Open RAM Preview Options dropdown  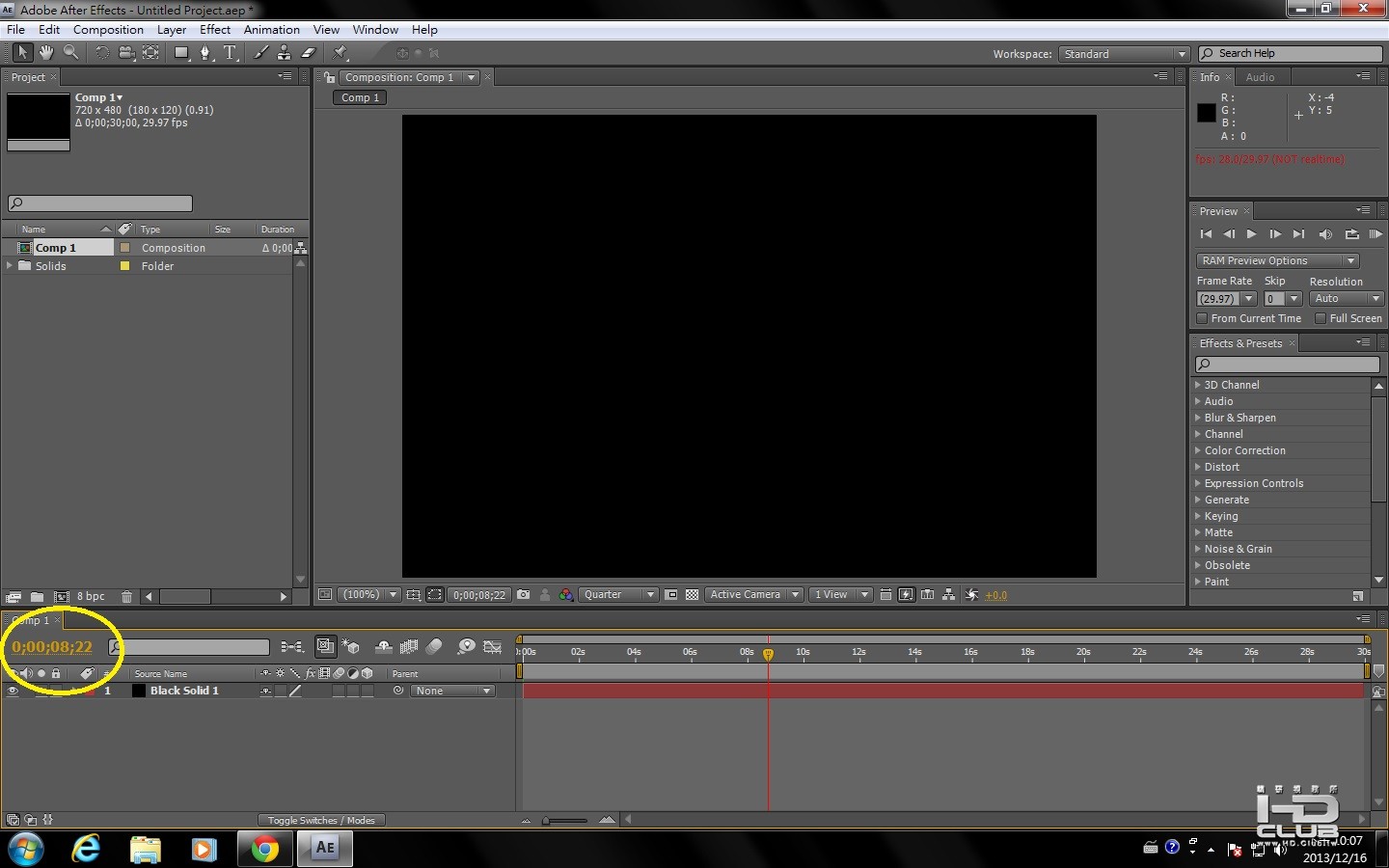(1277, 260)
